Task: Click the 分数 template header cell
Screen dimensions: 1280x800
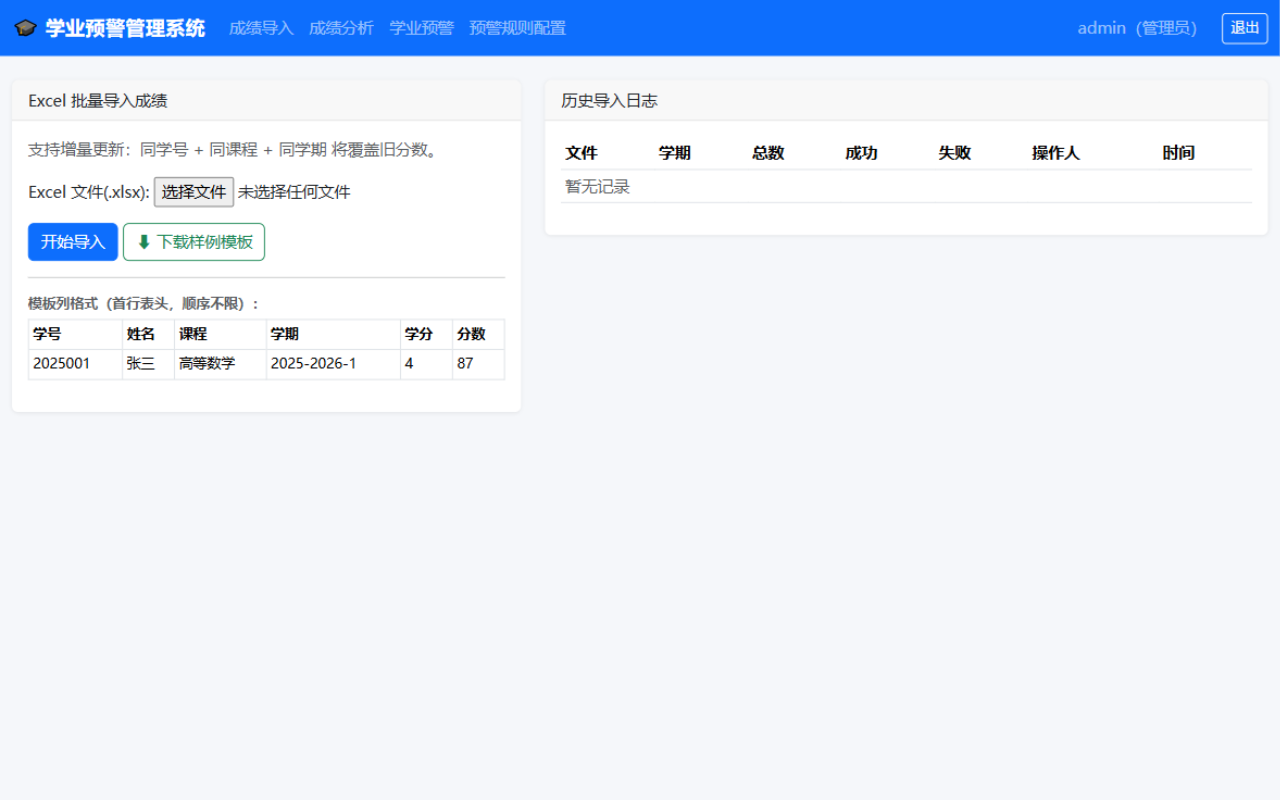Action: (478, 334)
